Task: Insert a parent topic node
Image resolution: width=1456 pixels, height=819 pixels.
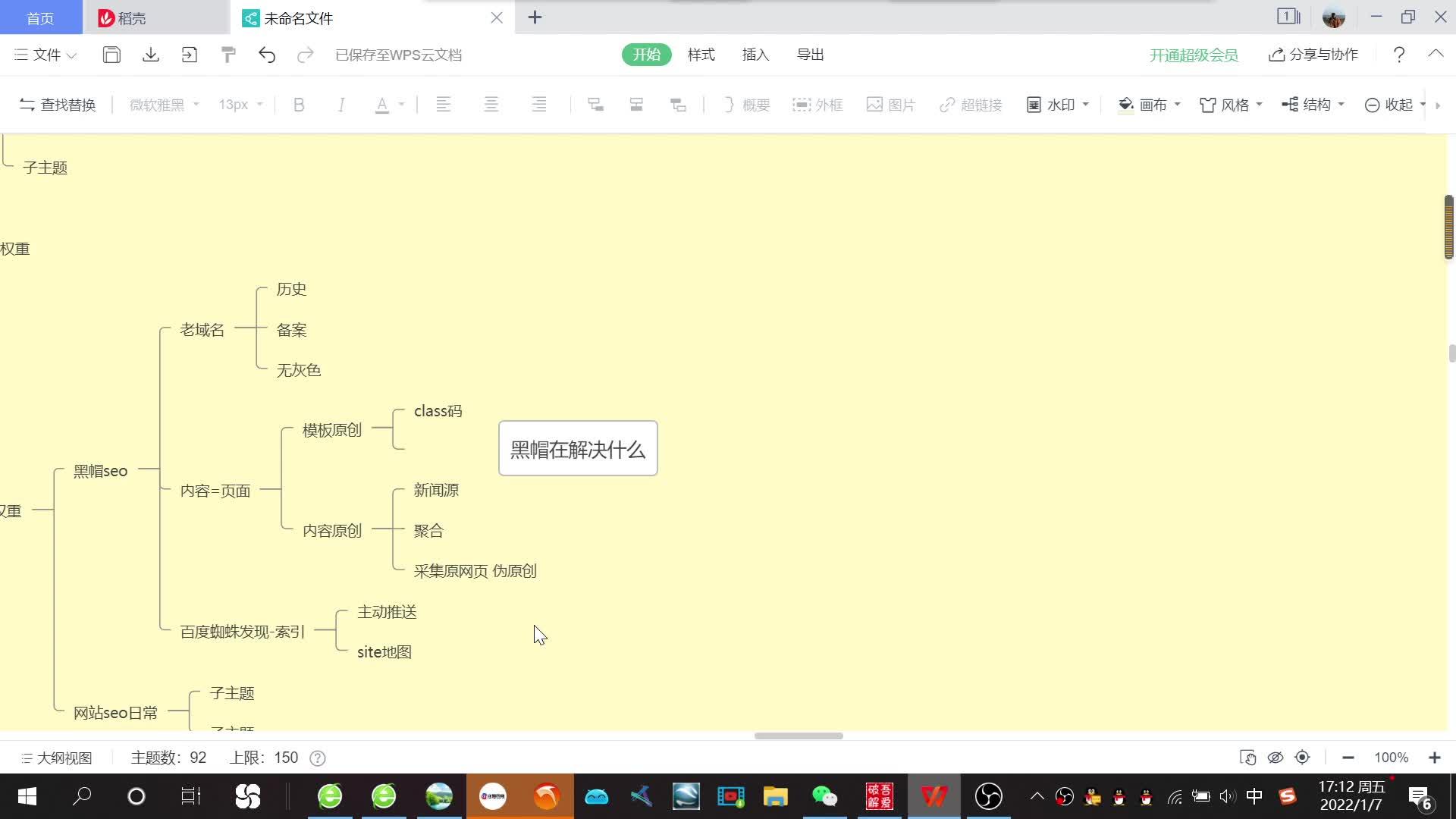Action: click(x=678, y=105)
